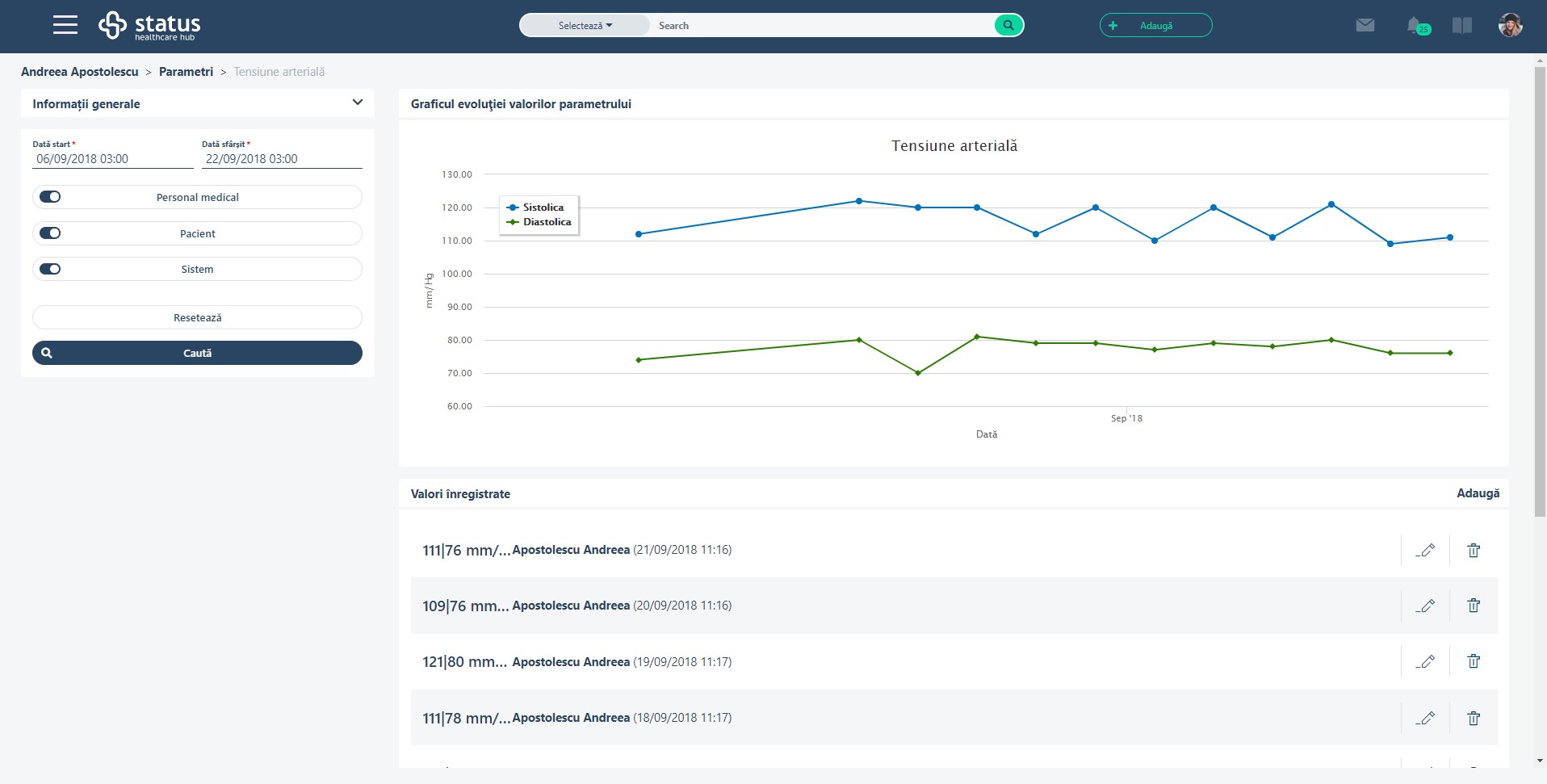1547x784 pixels.
Task: Collapse the Informații generale panel
Action: [358, 103]
